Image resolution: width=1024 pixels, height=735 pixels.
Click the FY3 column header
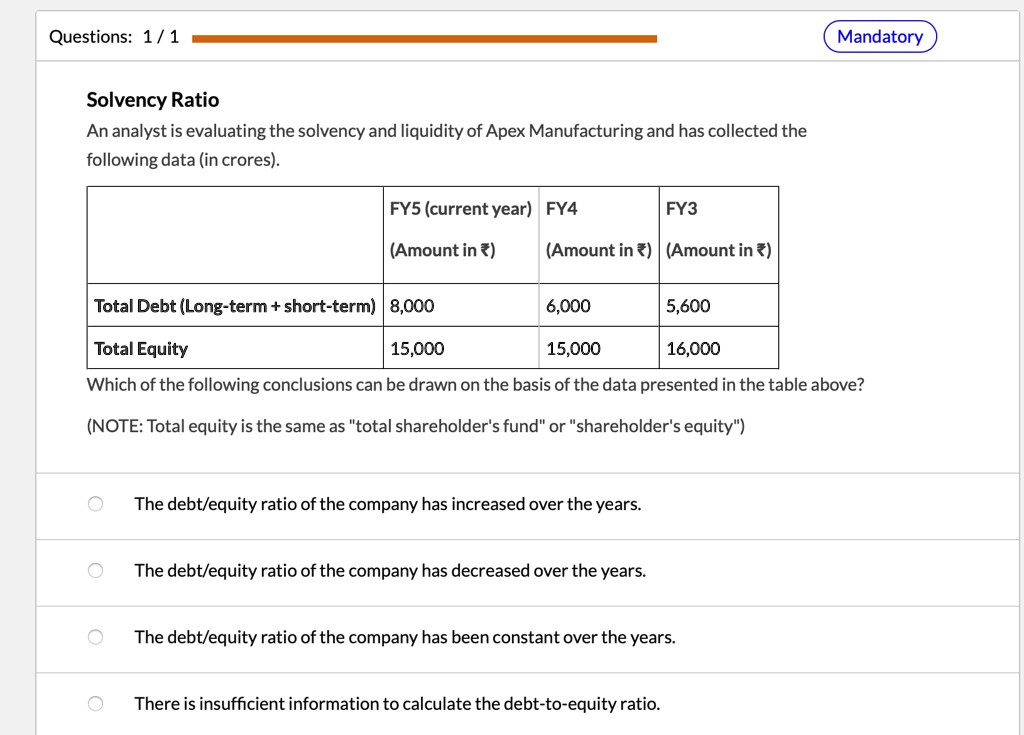point(718,235)
